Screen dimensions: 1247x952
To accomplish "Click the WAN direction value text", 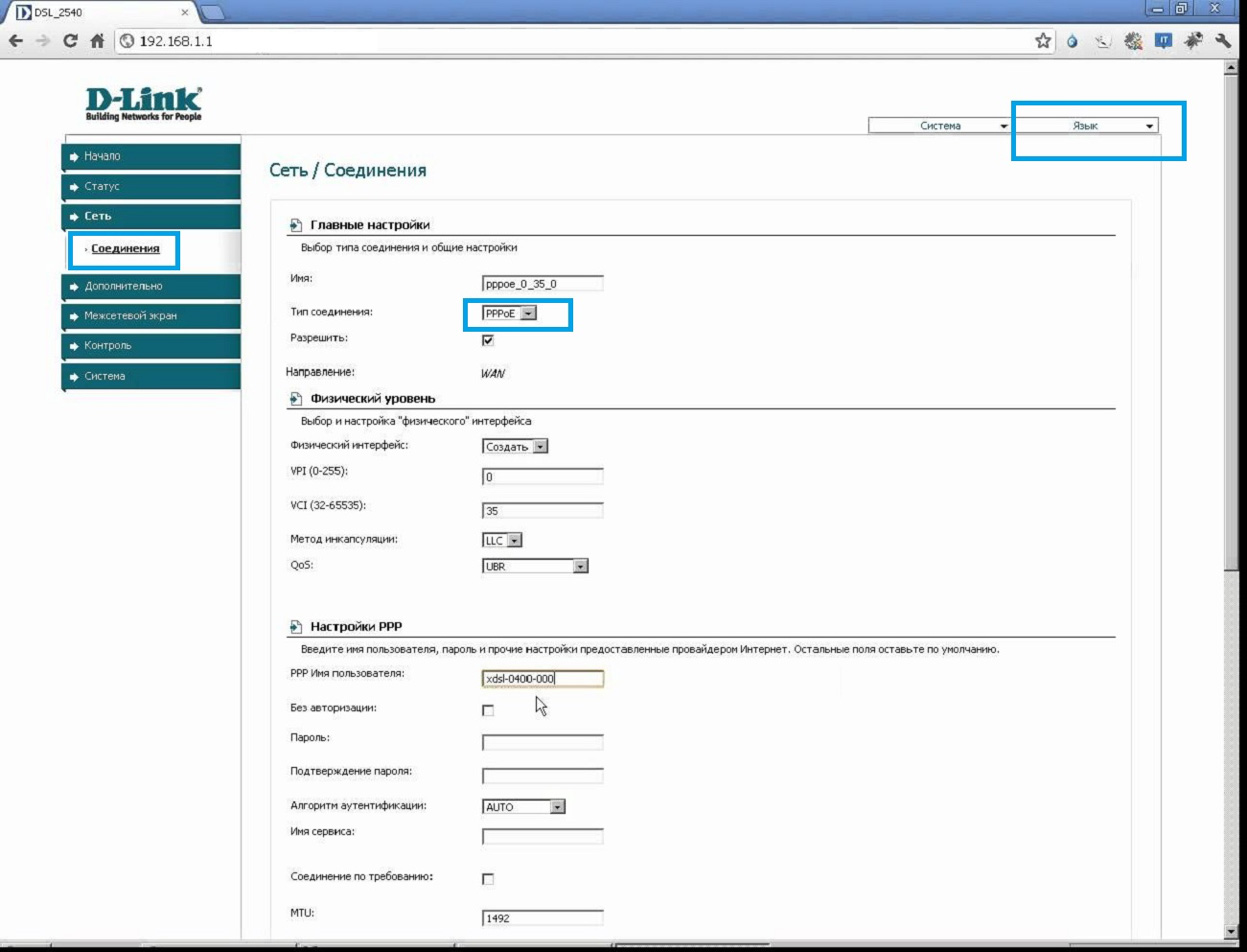I will 494,373.
